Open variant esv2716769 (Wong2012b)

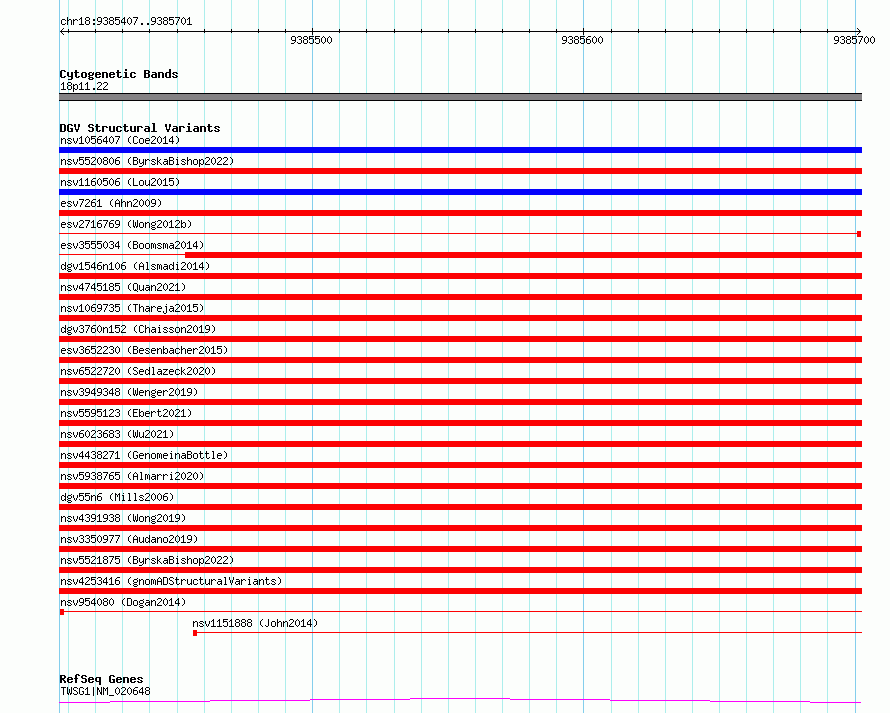tap(126, 224)
